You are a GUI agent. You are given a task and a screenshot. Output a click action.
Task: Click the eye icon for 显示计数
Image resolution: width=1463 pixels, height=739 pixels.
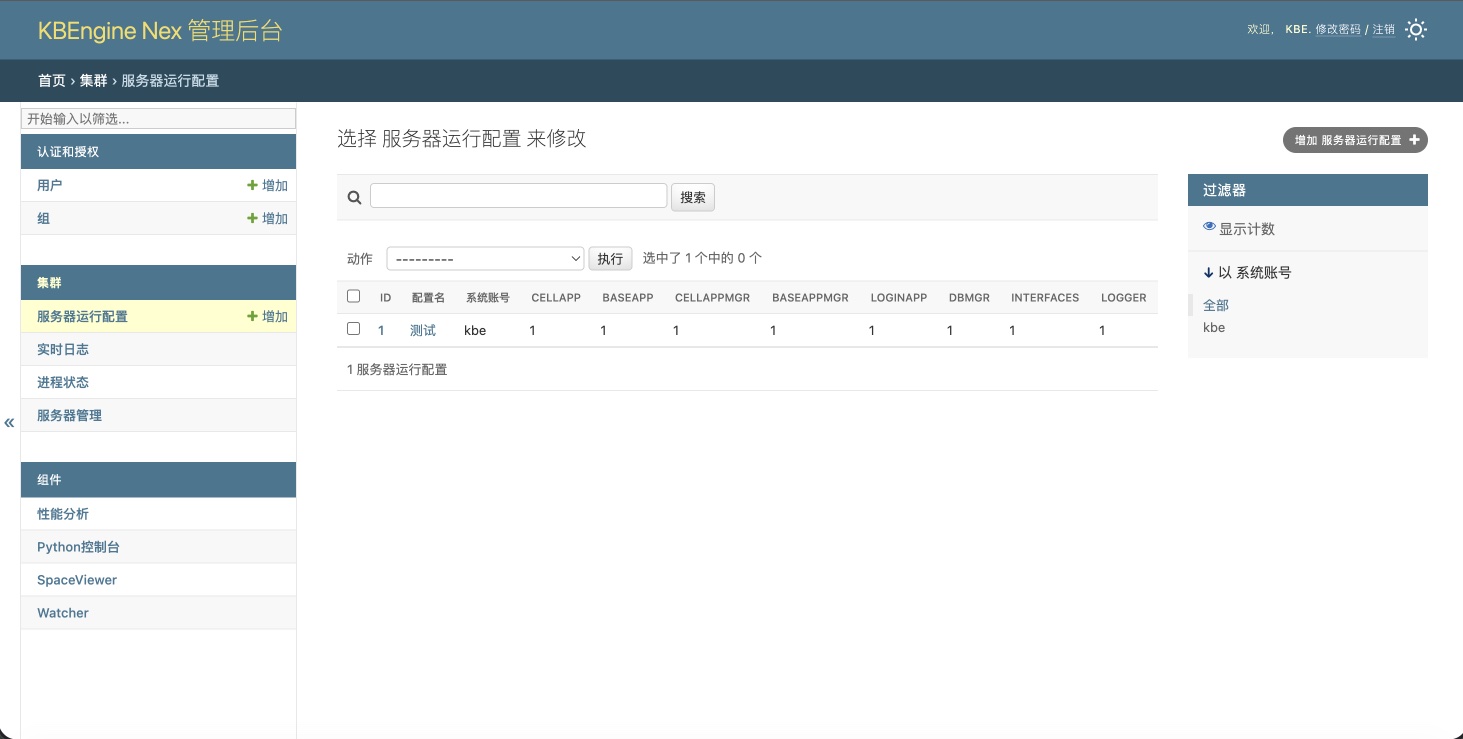1209,228
